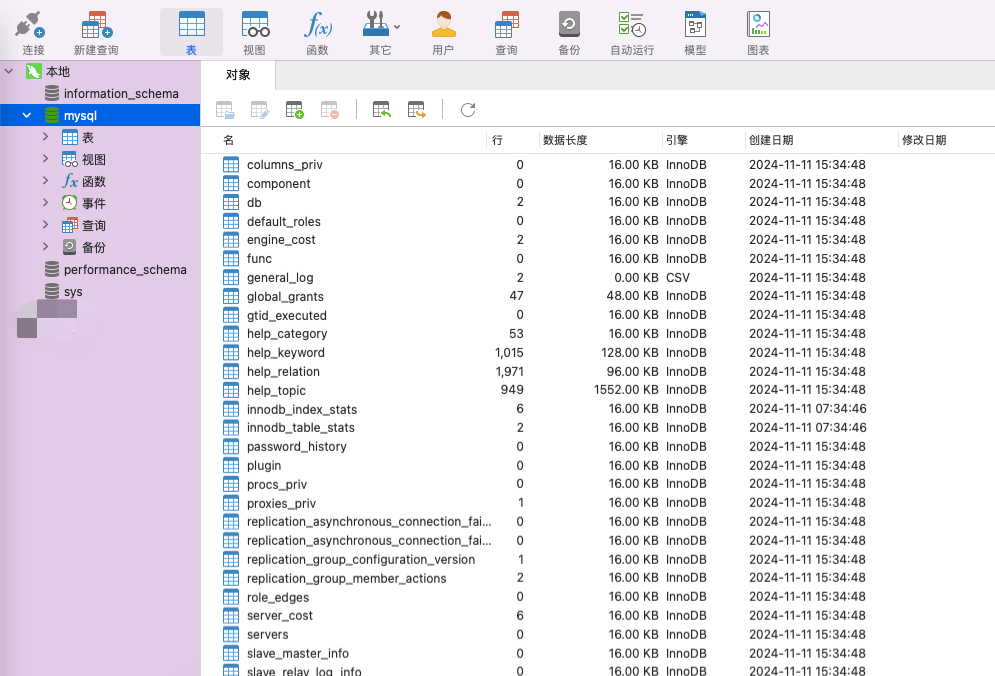Sort by the 行 column header
This screenshot has height=676, width=995.
pyautogui.click(x=513, y=140)
